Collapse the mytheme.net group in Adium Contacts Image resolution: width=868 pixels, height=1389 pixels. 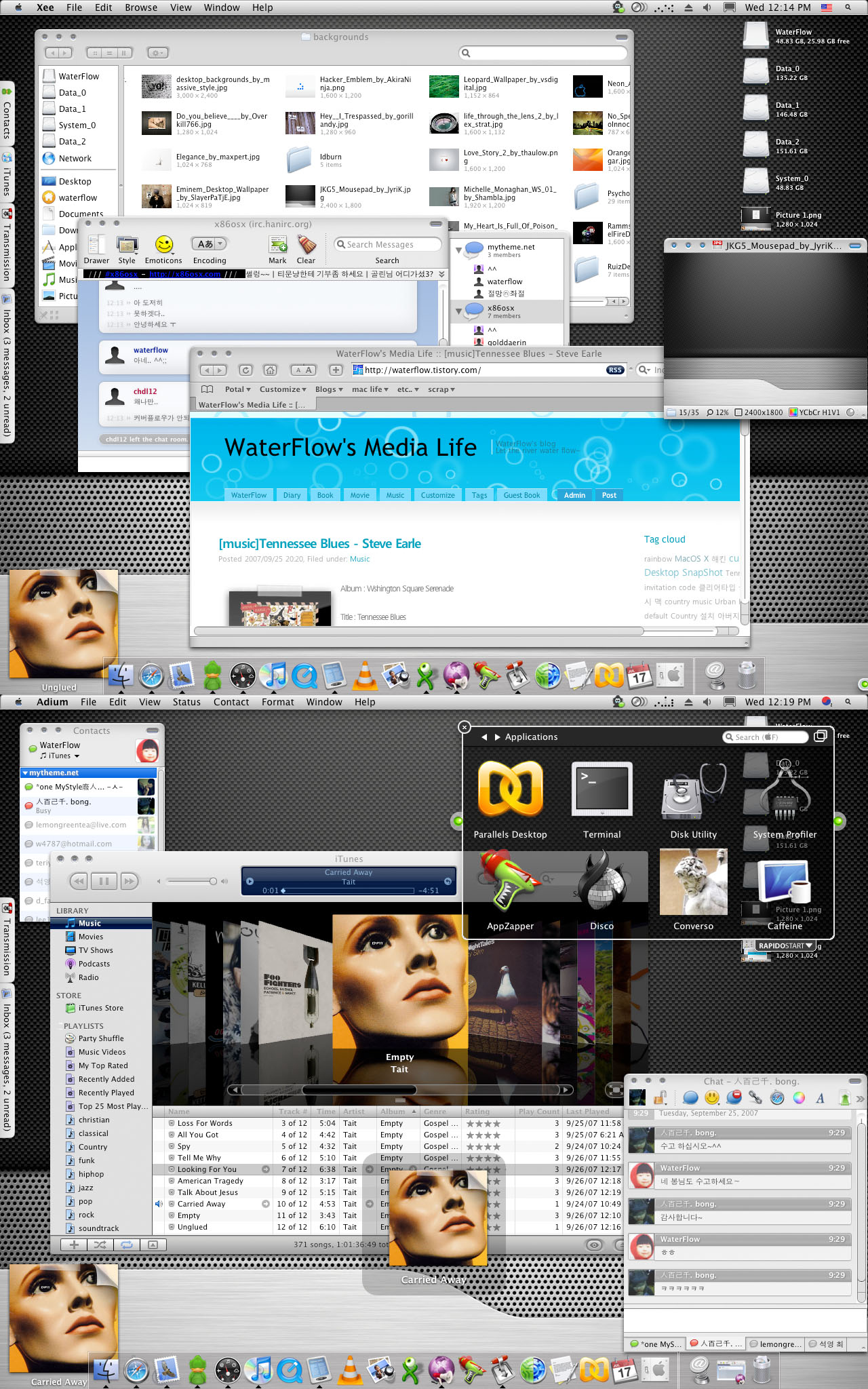point(25,772)
